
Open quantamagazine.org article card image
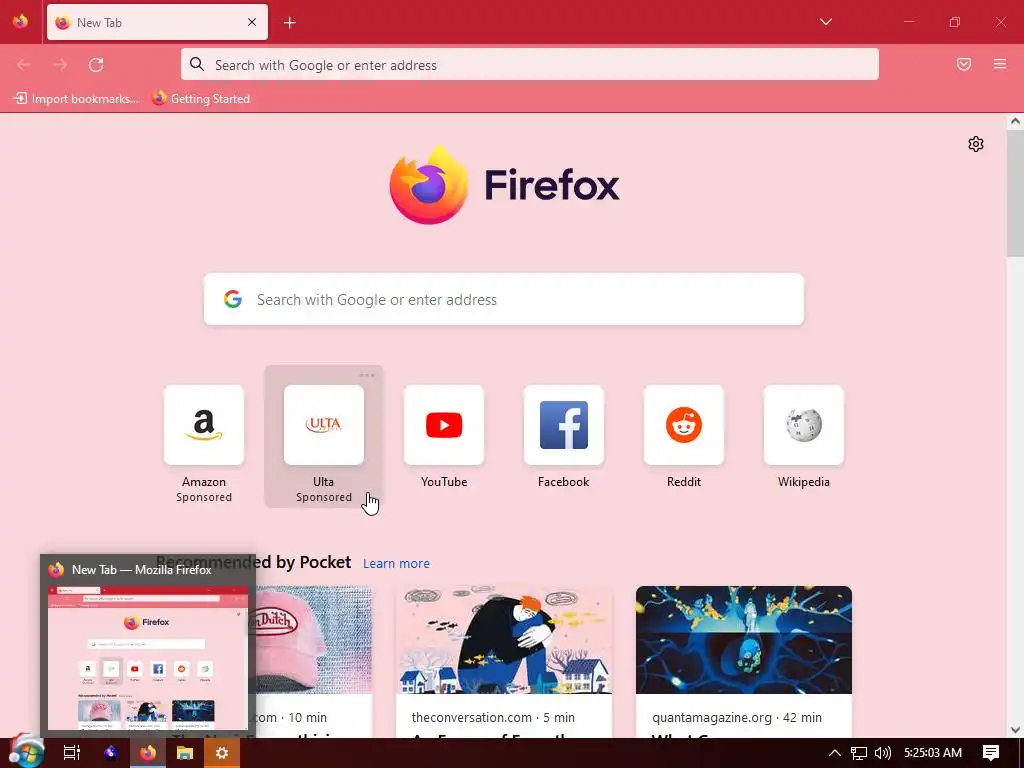(x=744, y=640)
